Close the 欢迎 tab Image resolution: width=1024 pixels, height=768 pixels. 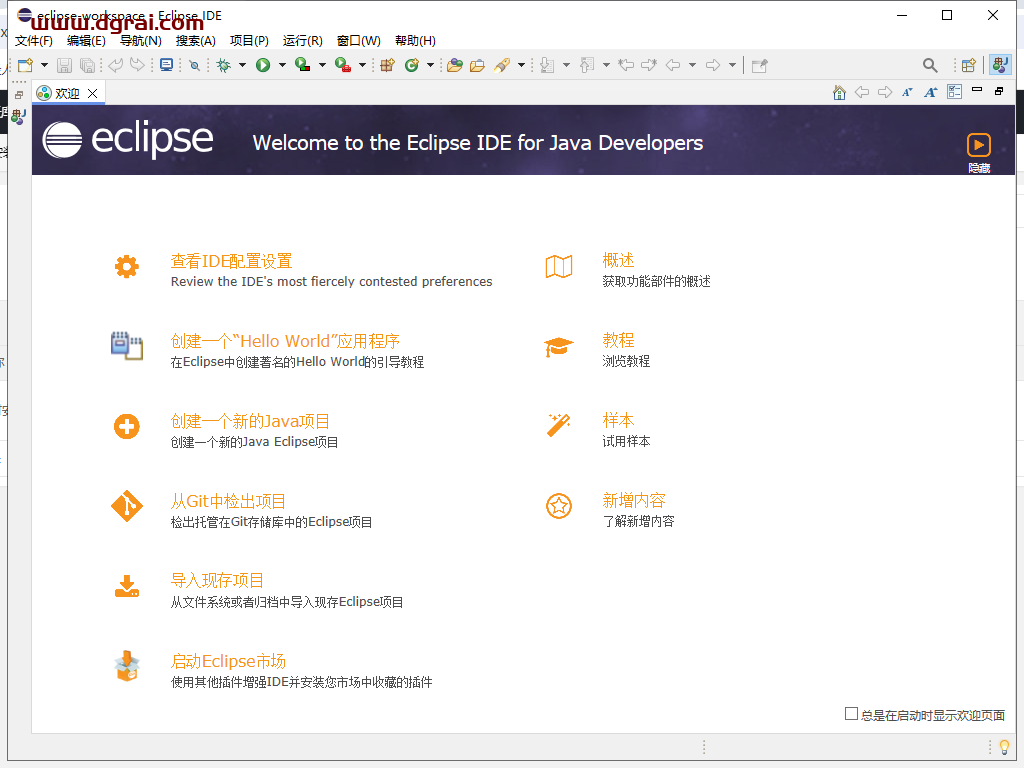[x=93, y=93]
